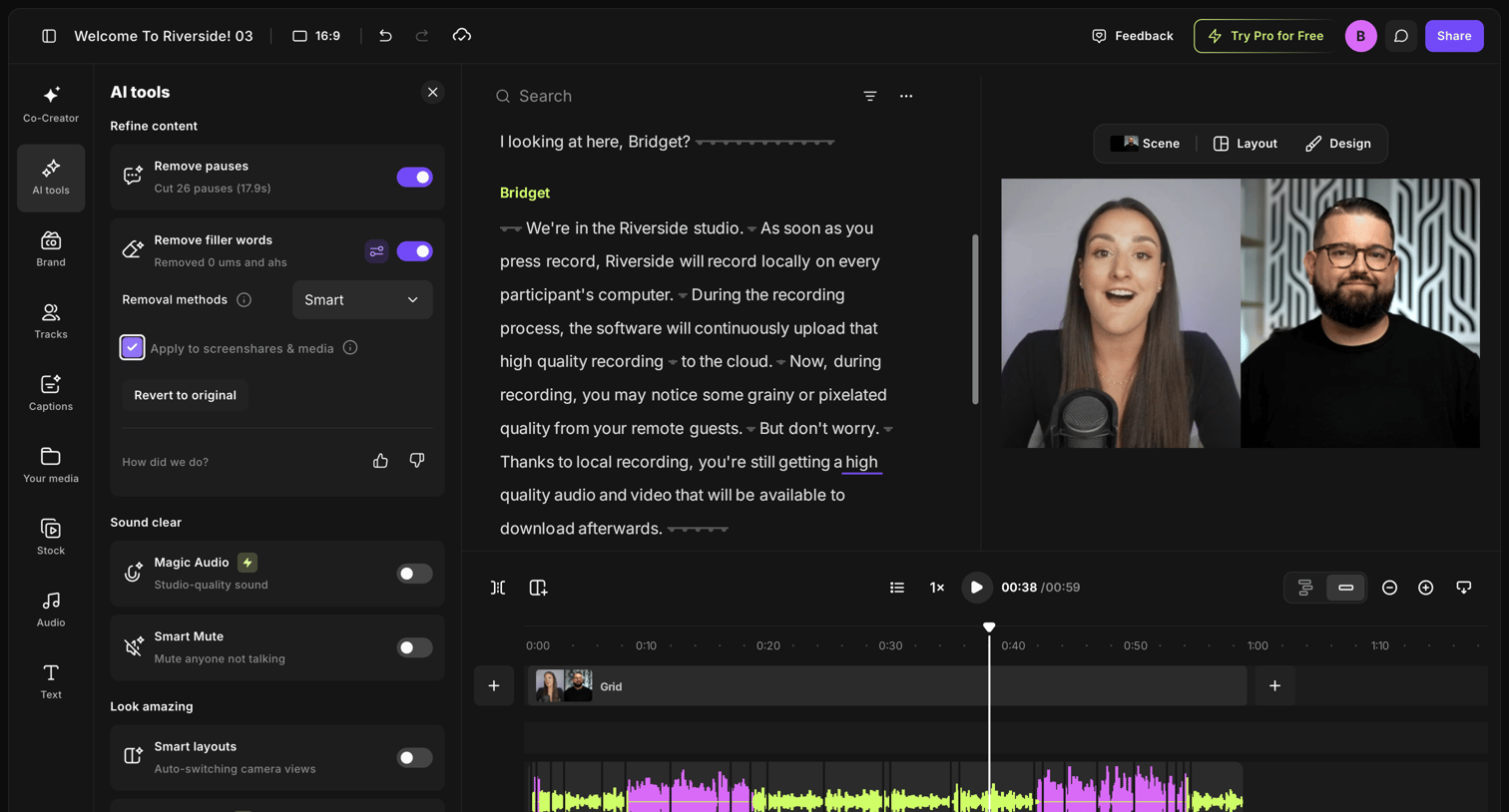The height and width of the screenshot is (812, 1509).
Task: Toggle the left sidebar panel icon
Action: click(49, 36)
